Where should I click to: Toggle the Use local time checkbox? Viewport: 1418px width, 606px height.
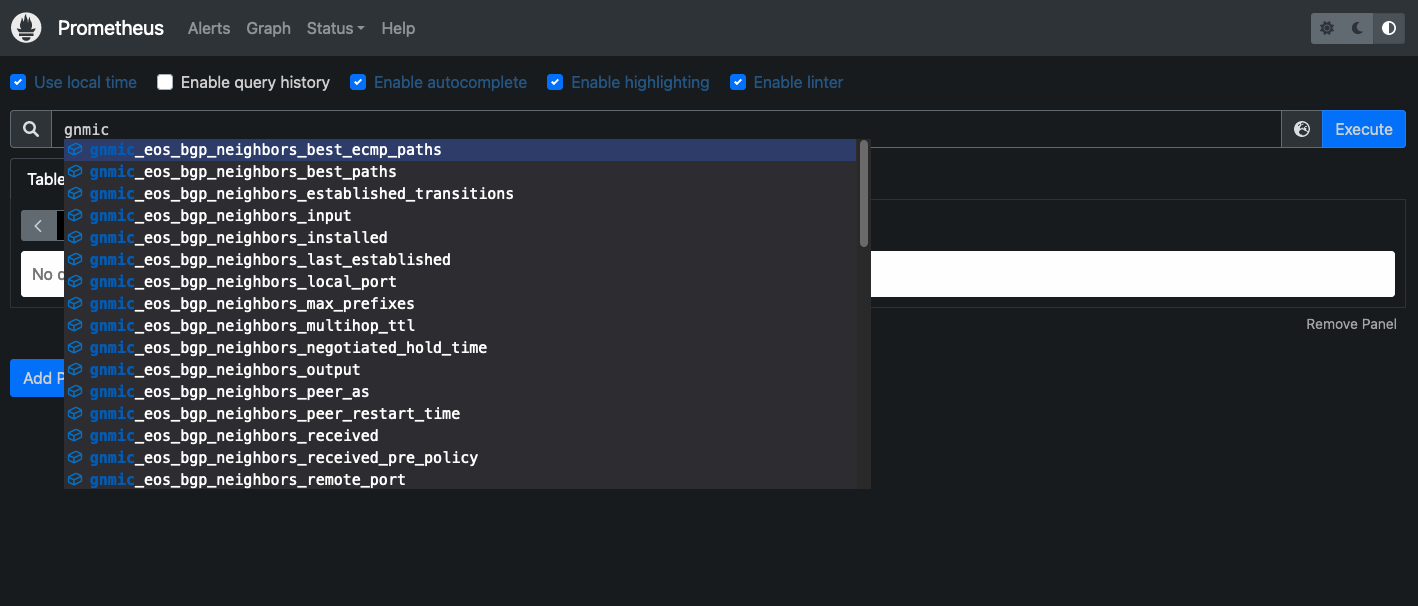click(18, 82)
